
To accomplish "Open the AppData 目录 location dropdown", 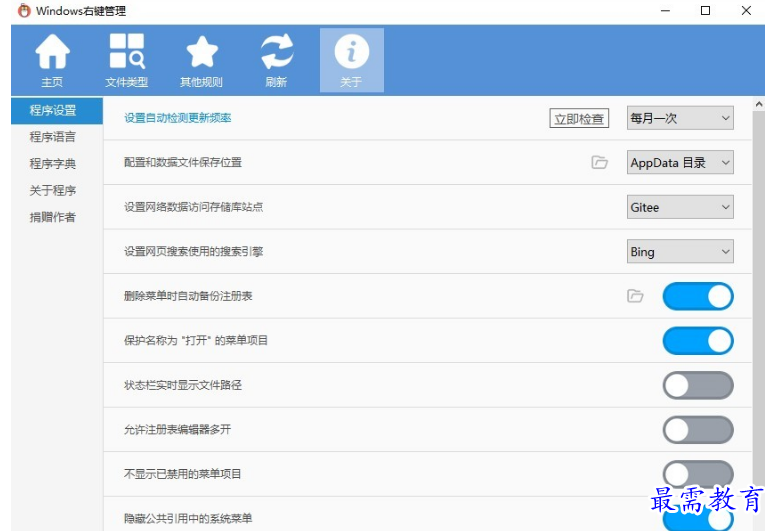I will pyautogui.click(x=680, y=162).
